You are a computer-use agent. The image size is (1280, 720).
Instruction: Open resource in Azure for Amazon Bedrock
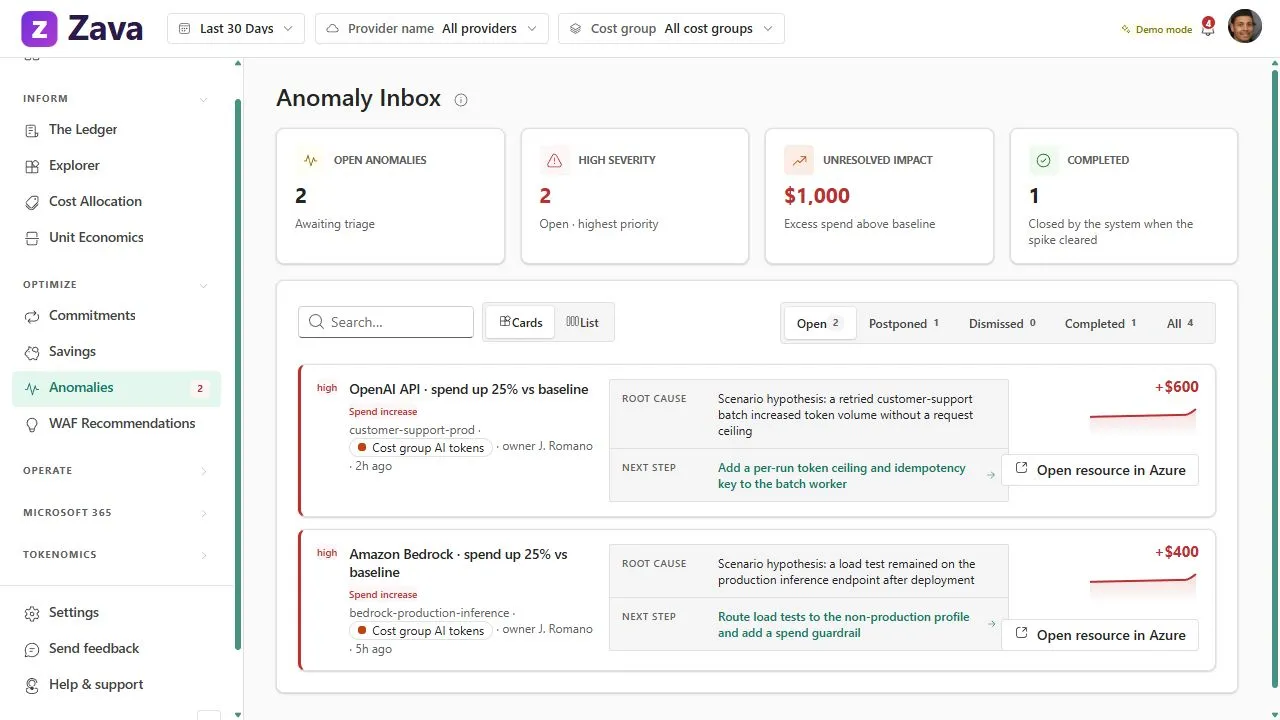pos(1100,635)
